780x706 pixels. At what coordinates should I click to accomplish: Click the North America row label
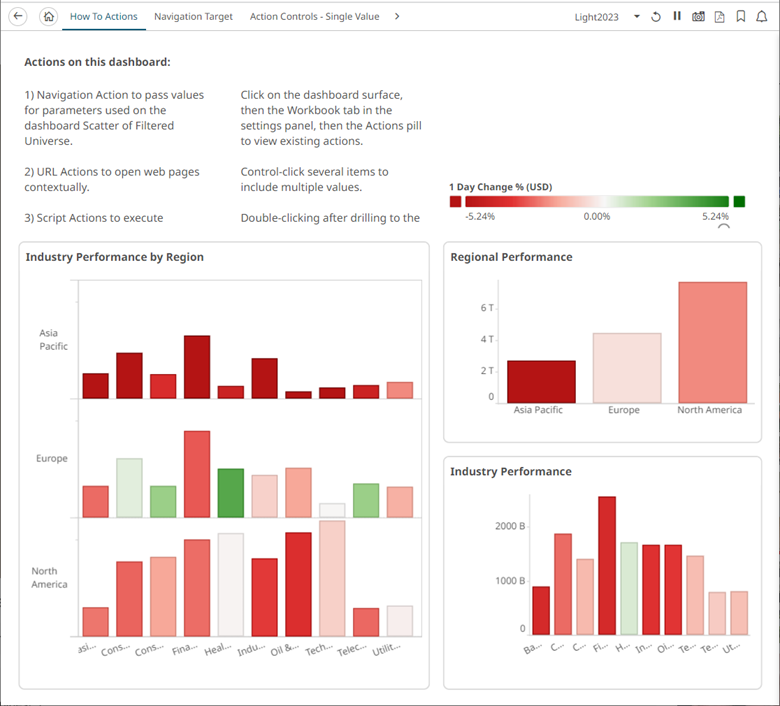tap(49, 578)
